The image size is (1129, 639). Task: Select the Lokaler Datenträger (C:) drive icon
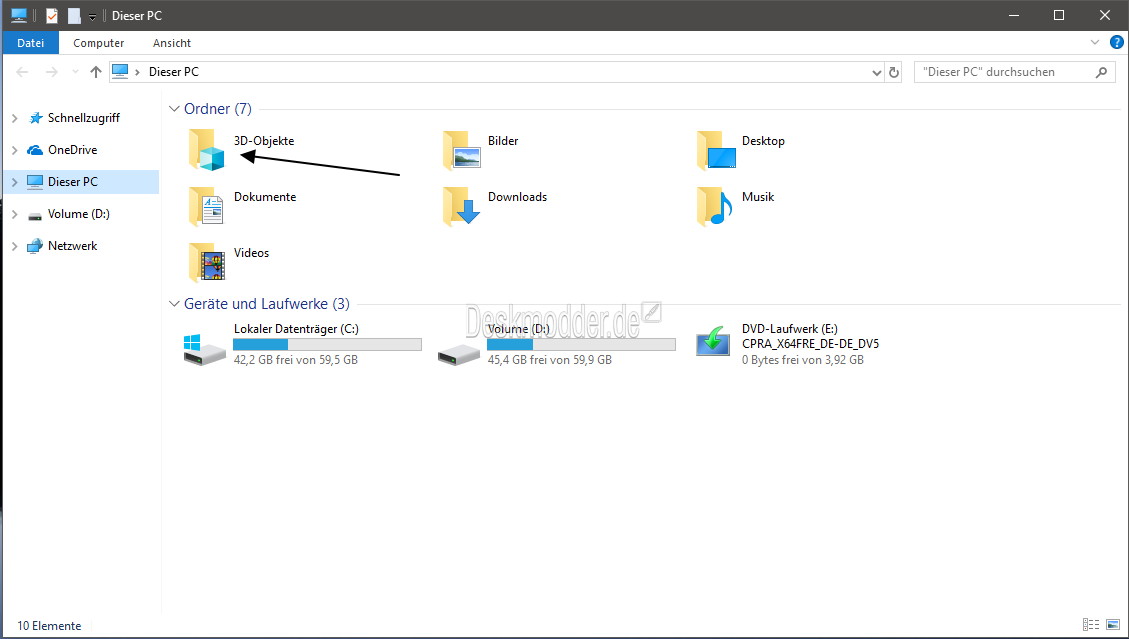[204, 349]
